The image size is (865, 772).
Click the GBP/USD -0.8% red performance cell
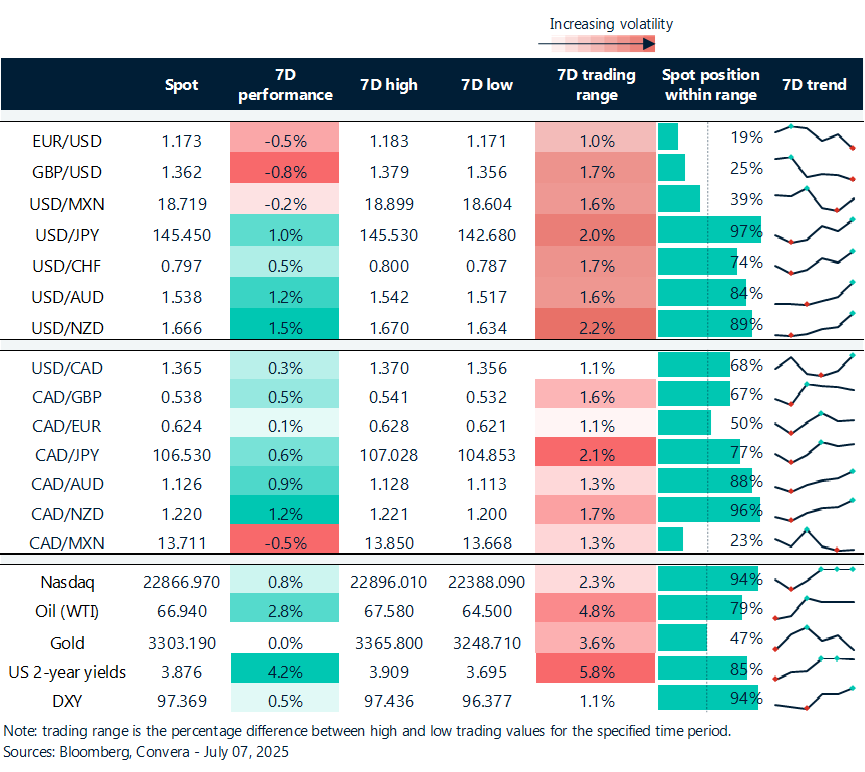(x=284, y=171)
